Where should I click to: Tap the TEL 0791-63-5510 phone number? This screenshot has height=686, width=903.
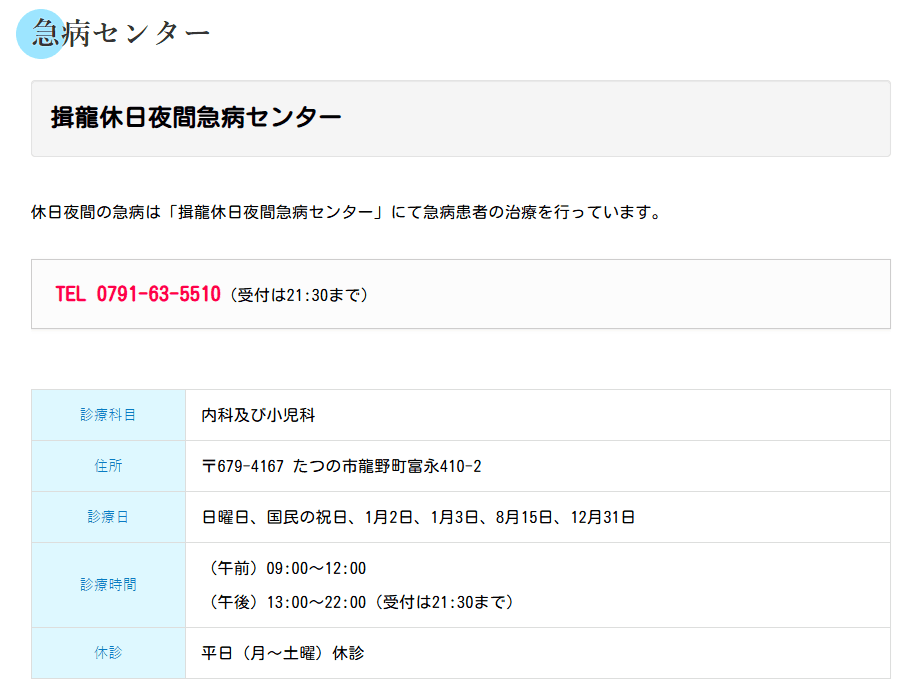138,294
